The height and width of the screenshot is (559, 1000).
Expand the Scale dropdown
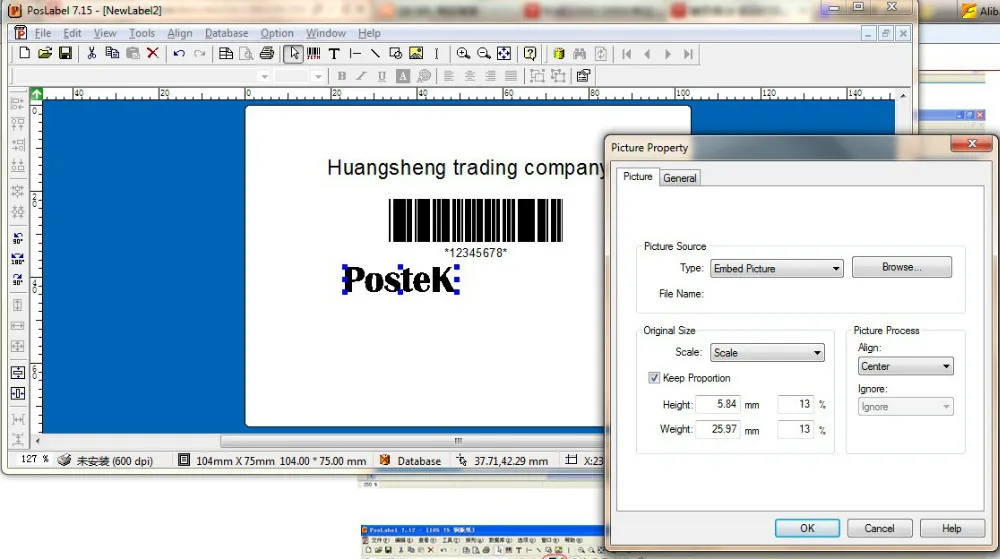767,353
